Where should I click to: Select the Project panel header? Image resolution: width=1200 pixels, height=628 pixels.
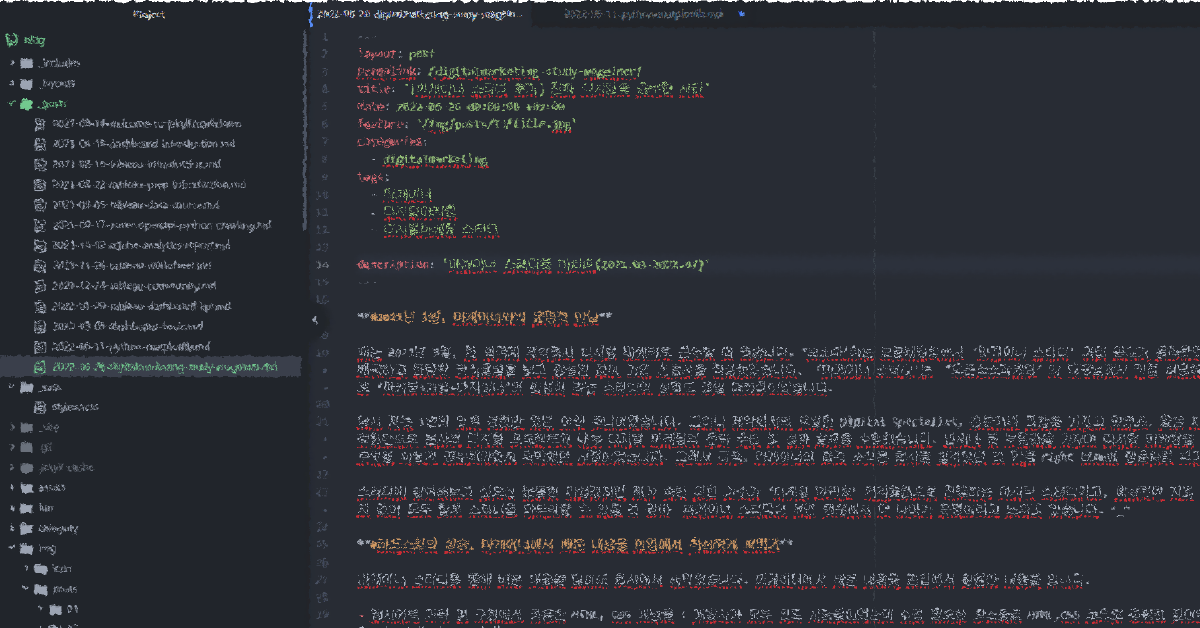click(148, 15)
